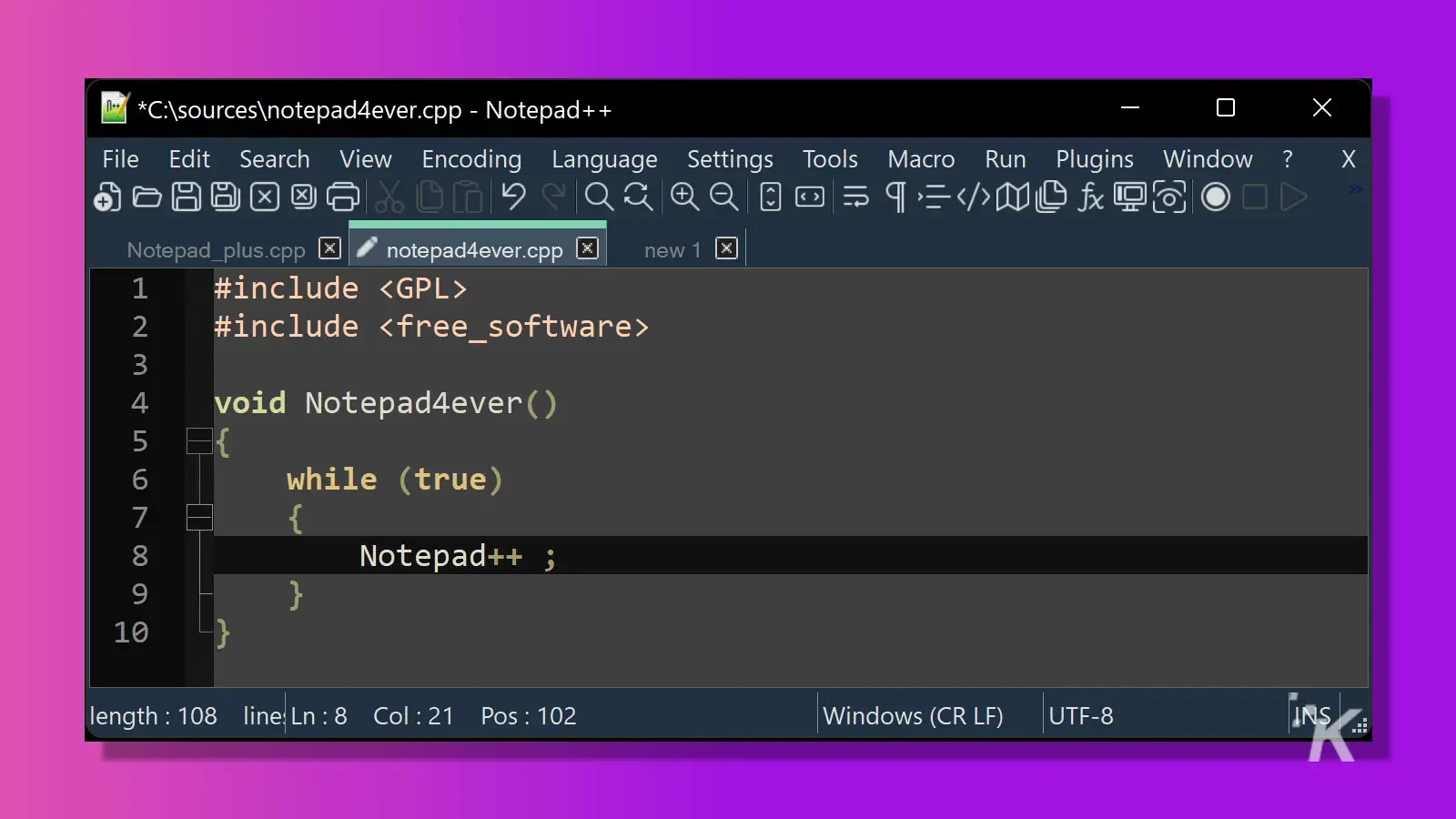Click the Windows (CR LF) status field

point(913,716)
